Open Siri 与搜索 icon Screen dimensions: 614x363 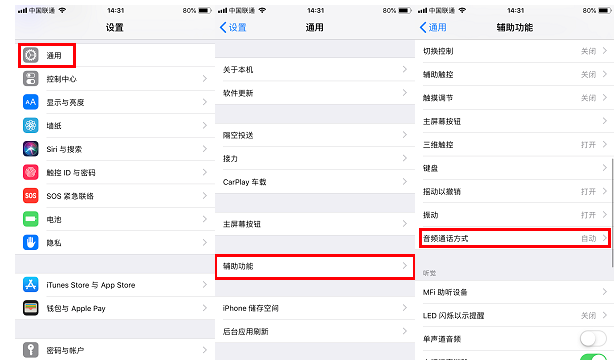[31, 149]
